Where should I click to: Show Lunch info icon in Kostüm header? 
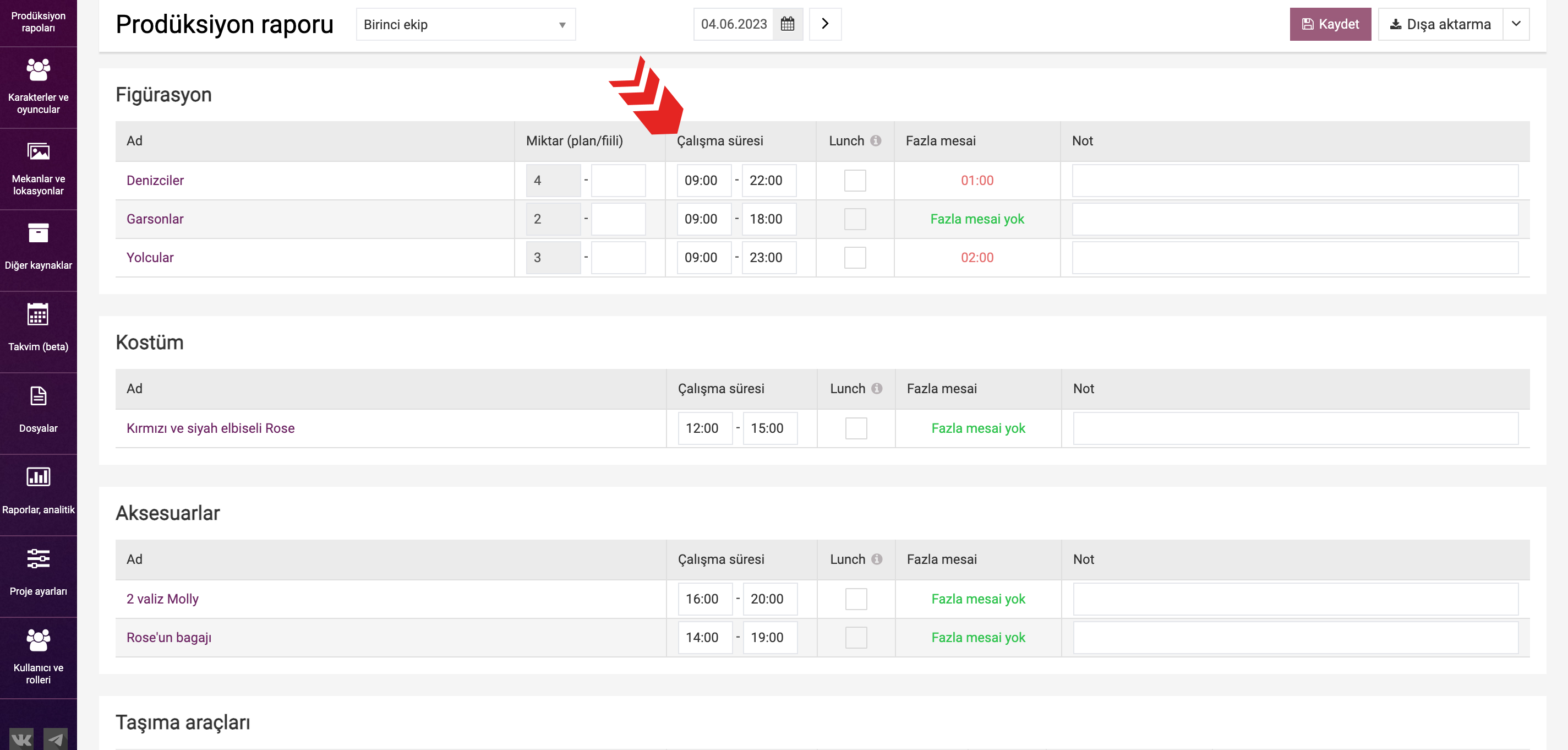[877, 389]
